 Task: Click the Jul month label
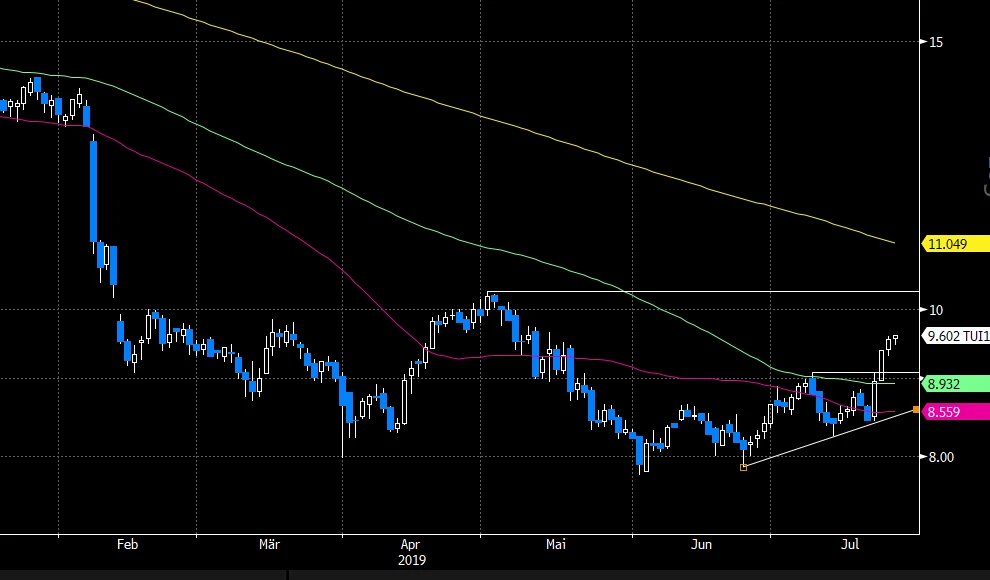pyautogui.click(x=850, y=545)
